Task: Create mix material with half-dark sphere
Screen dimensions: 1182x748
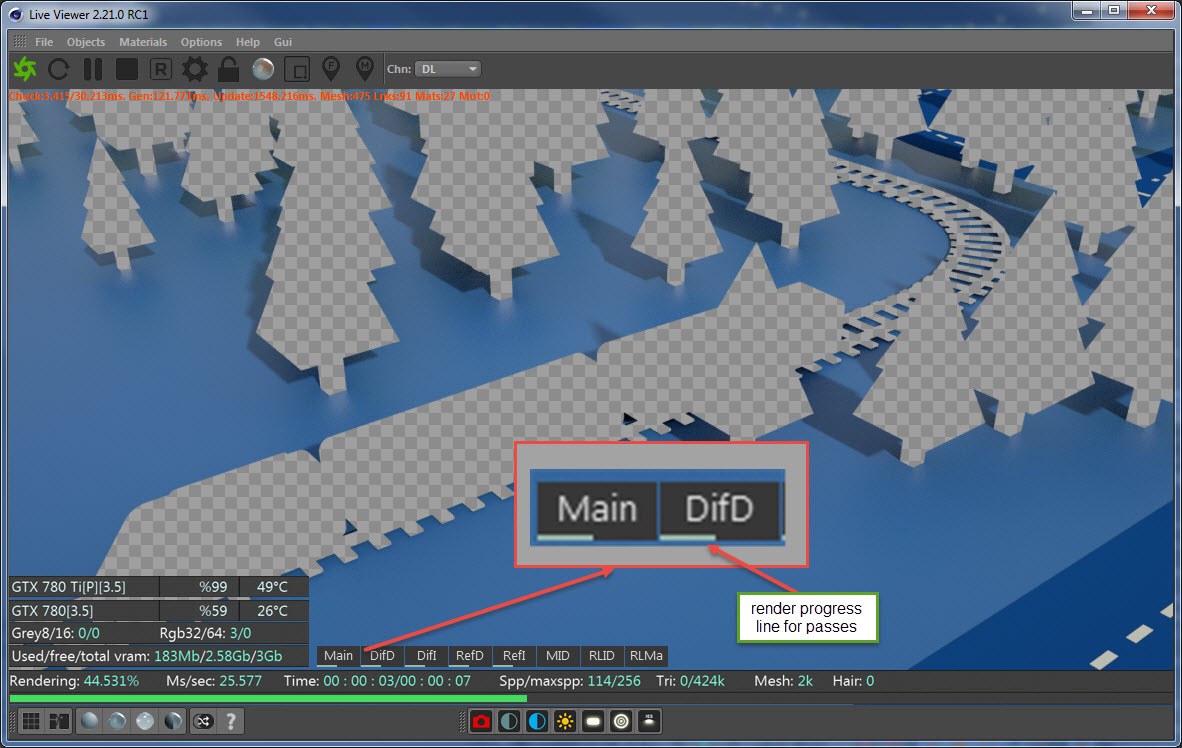Action: click(173, 722)
